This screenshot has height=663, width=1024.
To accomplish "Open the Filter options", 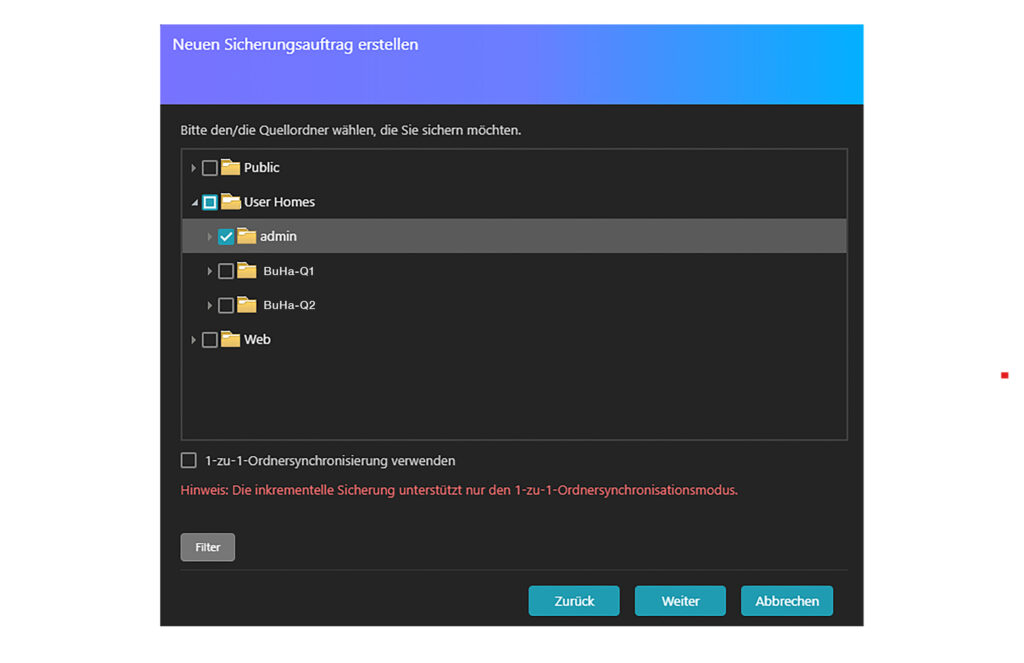I will (x=207, y=547).
